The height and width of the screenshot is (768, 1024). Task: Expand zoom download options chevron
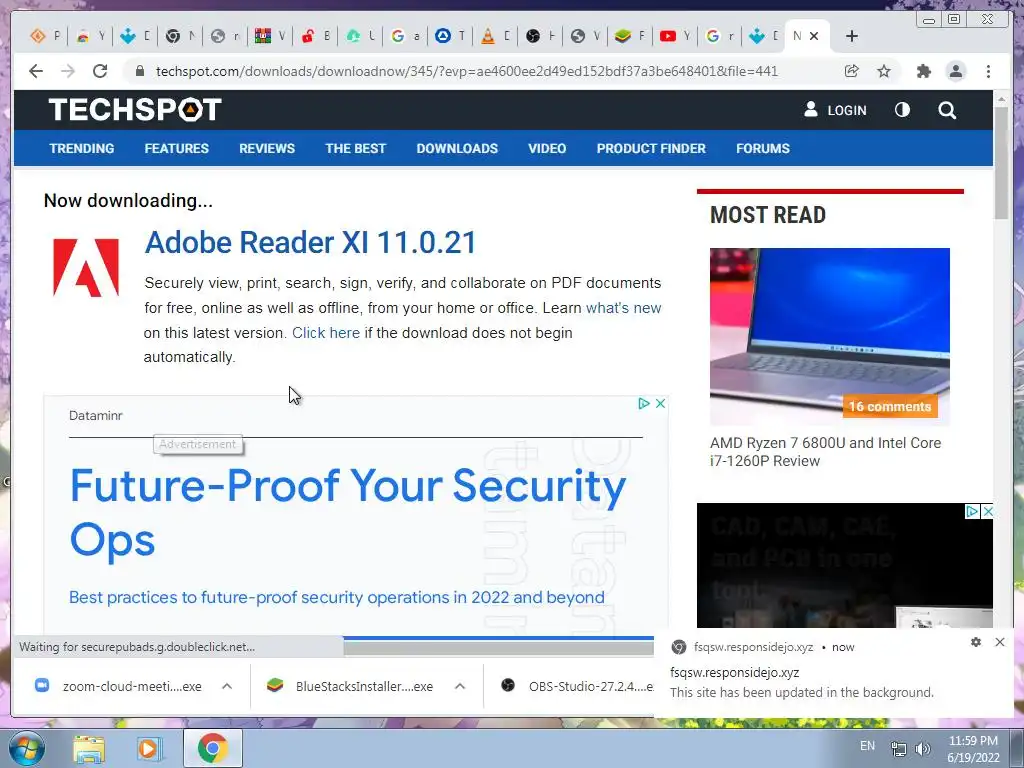227,686
